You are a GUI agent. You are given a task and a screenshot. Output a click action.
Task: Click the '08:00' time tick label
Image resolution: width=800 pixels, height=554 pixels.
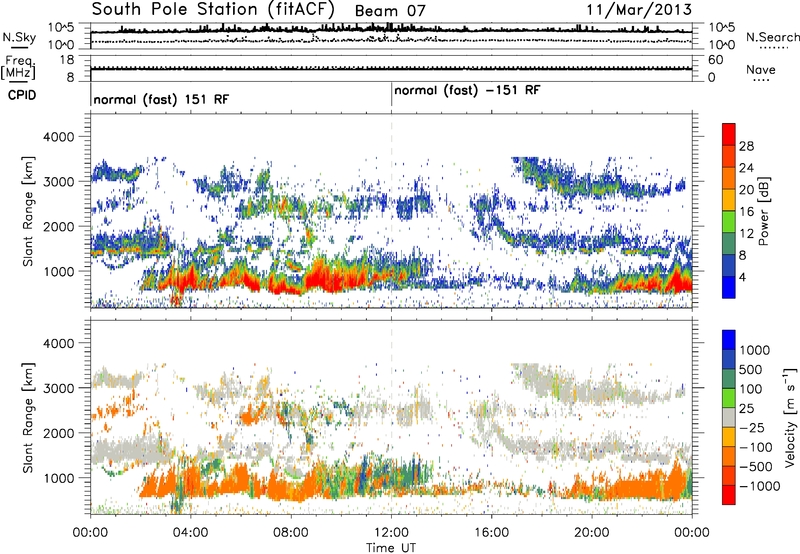(x=291, y=533)
